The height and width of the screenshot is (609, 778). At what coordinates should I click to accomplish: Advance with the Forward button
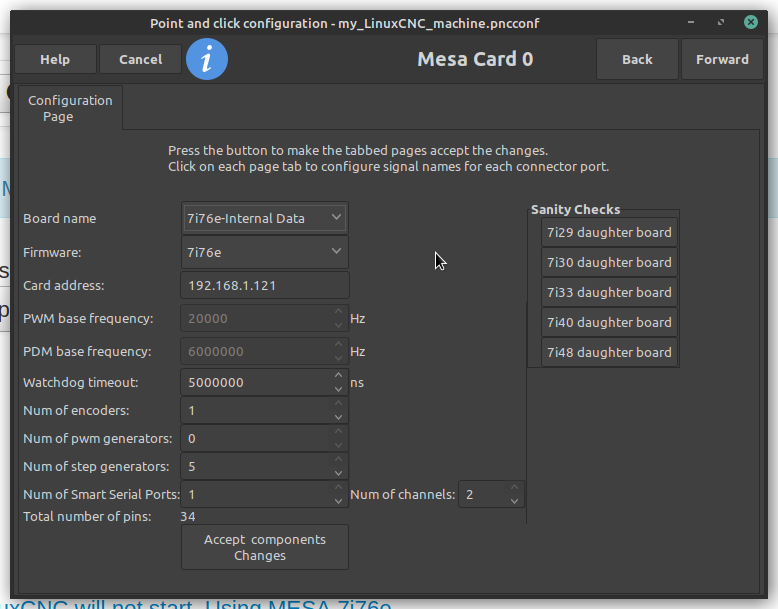tap(722, 60)
